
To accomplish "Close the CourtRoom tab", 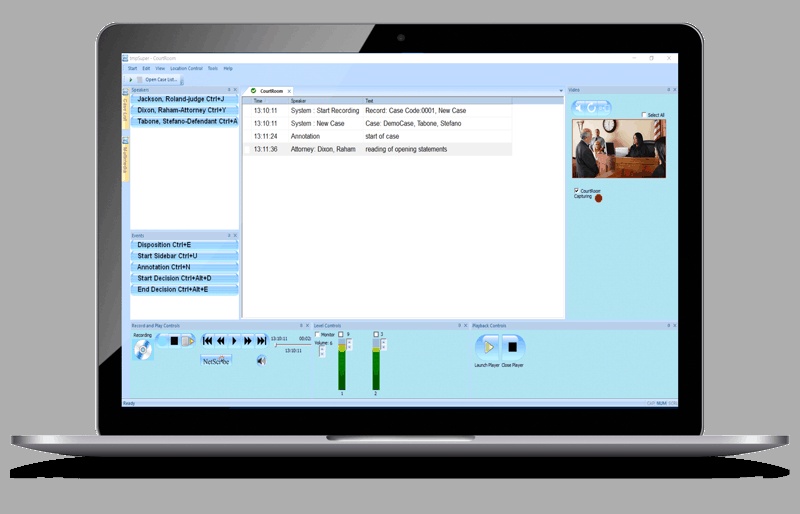I will pyautogui.click(x=289, y=91).
